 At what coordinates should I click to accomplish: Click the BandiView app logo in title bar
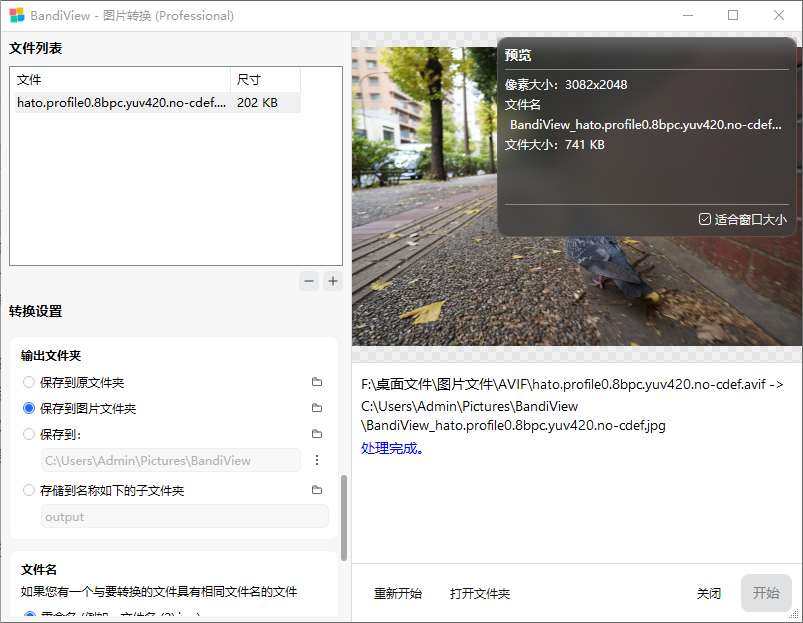[x=16, y=15]
